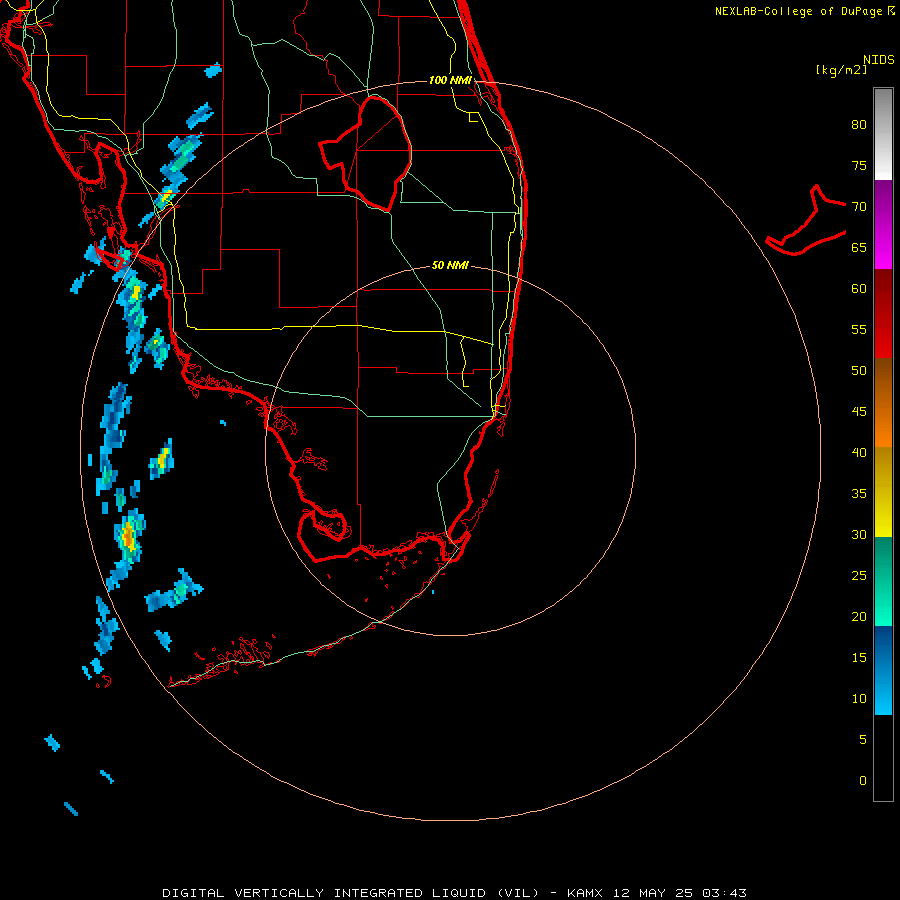Viewport: 900px width, 900px height.
Task: Select the 75 value on the legend scale
Action: coord(859,165)
